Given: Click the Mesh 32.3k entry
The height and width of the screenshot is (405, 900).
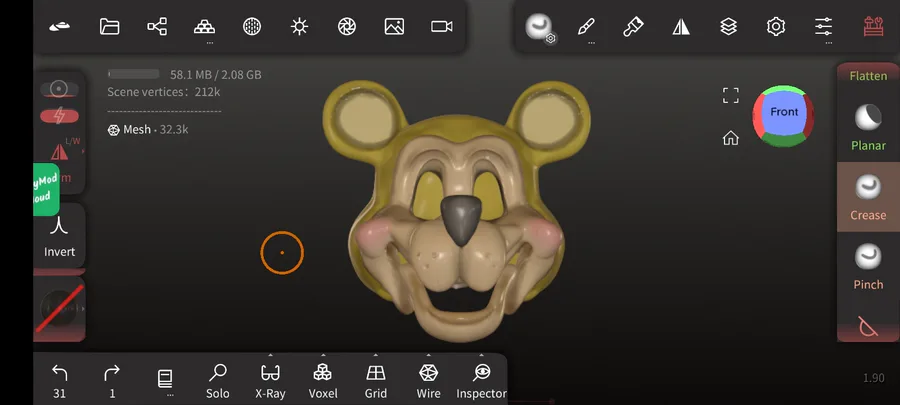Looking at the screenshot, I should coord(148,130).
